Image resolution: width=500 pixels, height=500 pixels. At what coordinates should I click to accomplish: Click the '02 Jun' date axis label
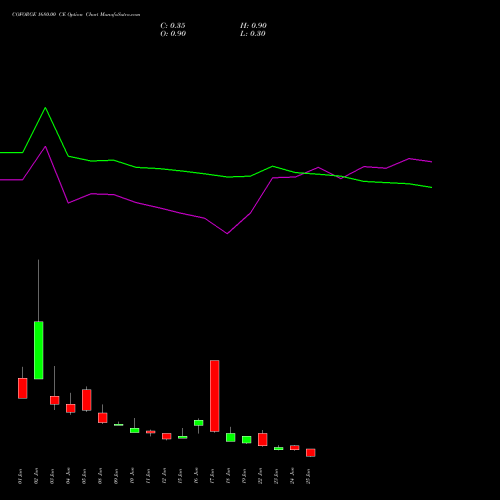pos(36,476)
